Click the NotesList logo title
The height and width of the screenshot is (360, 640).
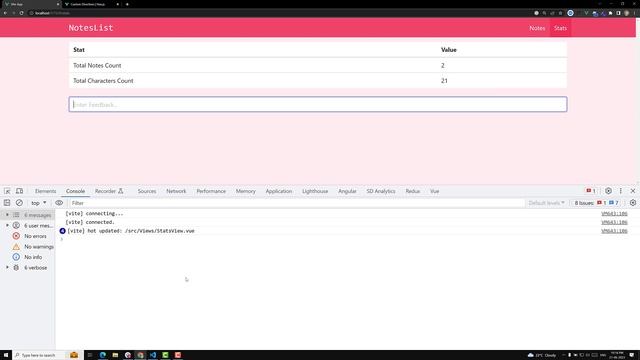coord(91,28)
